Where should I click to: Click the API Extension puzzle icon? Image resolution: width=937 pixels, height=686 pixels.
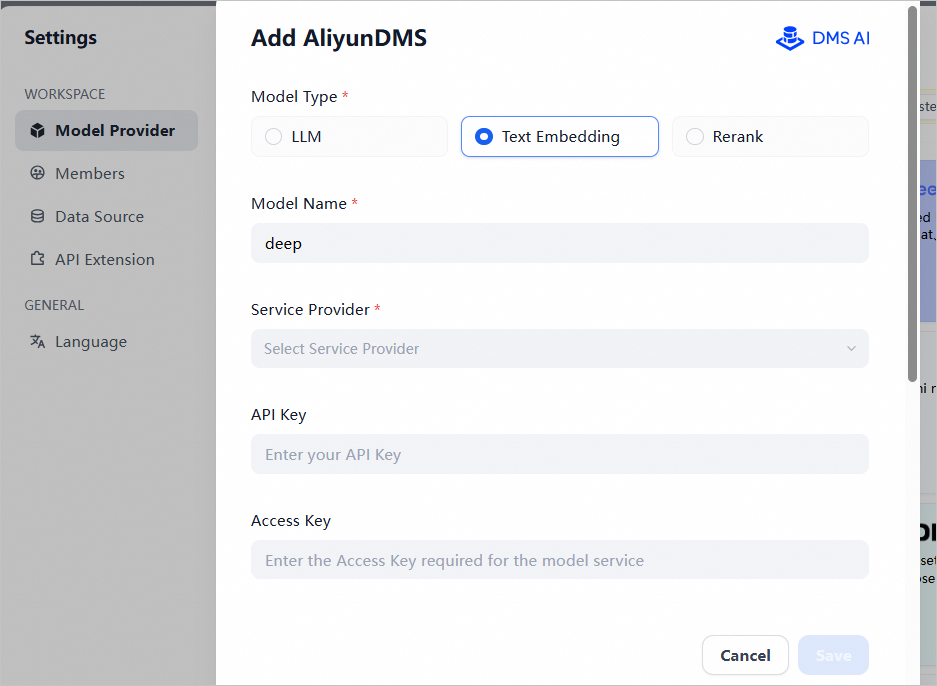coord(38,259)
